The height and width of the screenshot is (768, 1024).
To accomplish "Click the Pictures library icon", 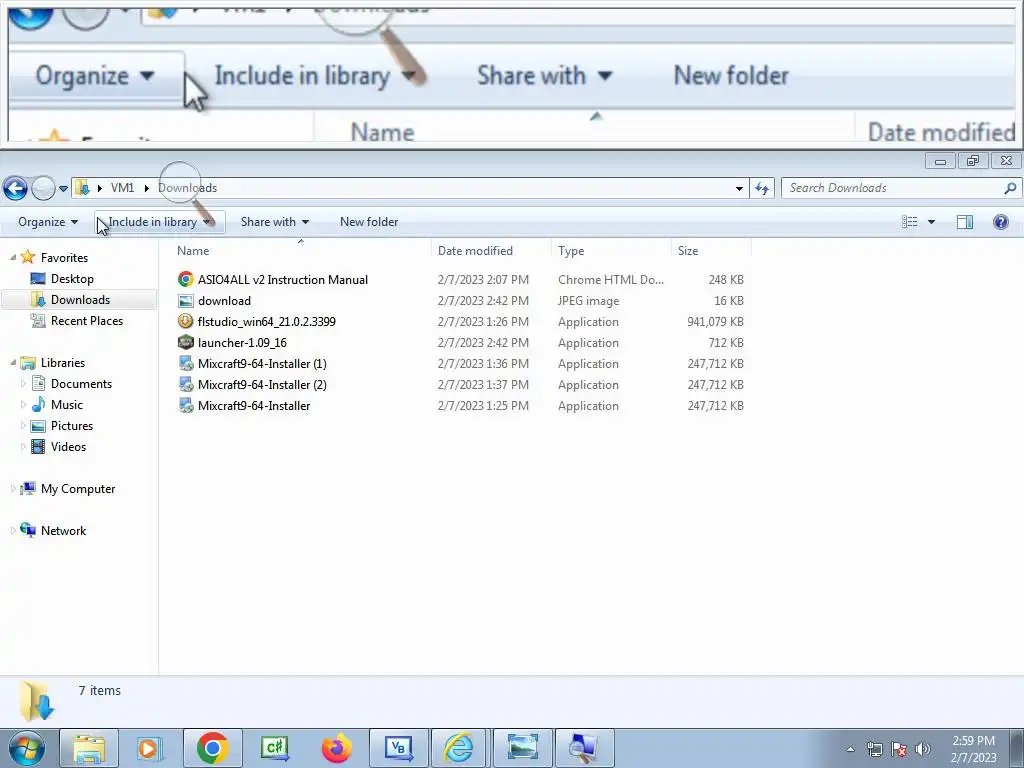I will pos(39,426).
